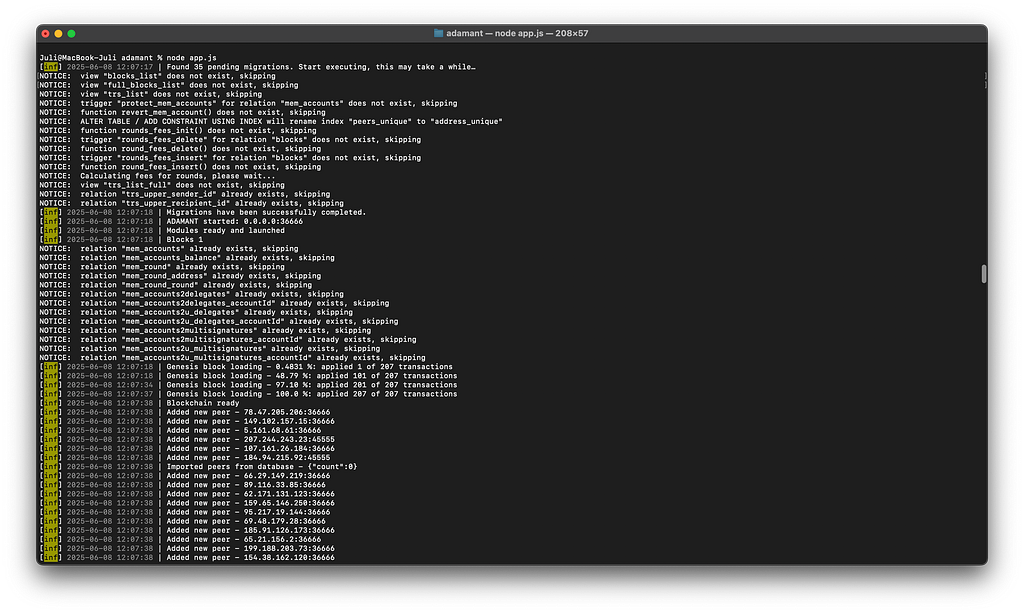Click the notice about view "blocks_list"
Image resolution: width=1024 pixels, height=613 pixels.
coord(157,76)
